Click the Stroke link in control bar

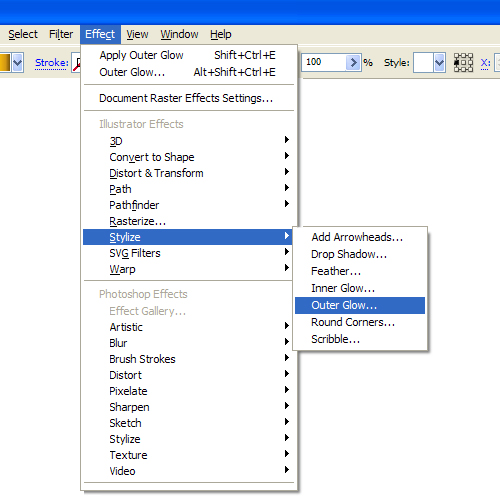coord(52,63)
